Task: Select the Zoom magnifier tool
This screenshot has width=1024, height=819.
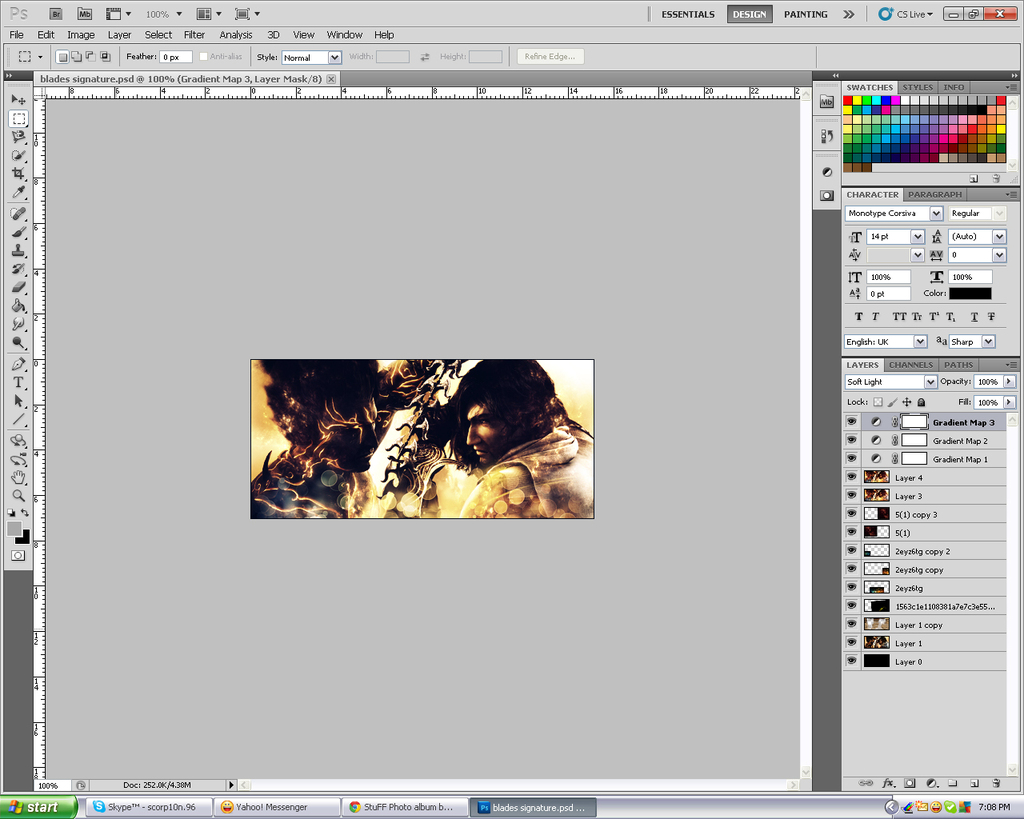Action: point(18,496)
